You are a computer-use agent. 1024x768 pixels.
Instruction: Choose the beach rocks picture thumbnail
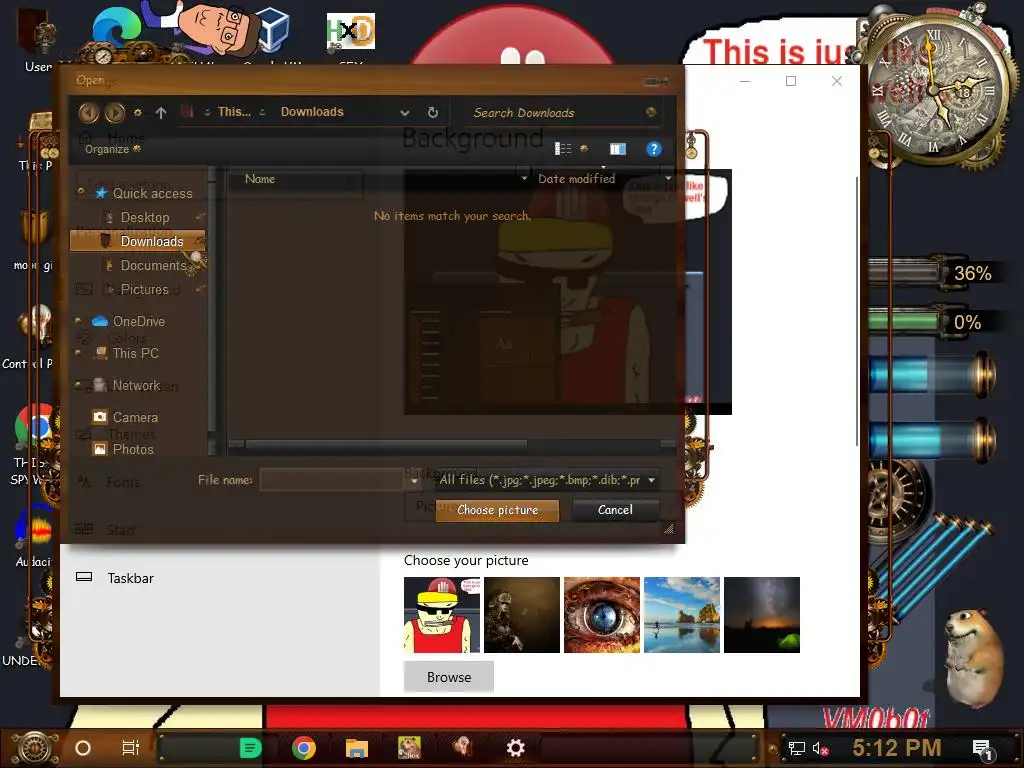[682, 615]
